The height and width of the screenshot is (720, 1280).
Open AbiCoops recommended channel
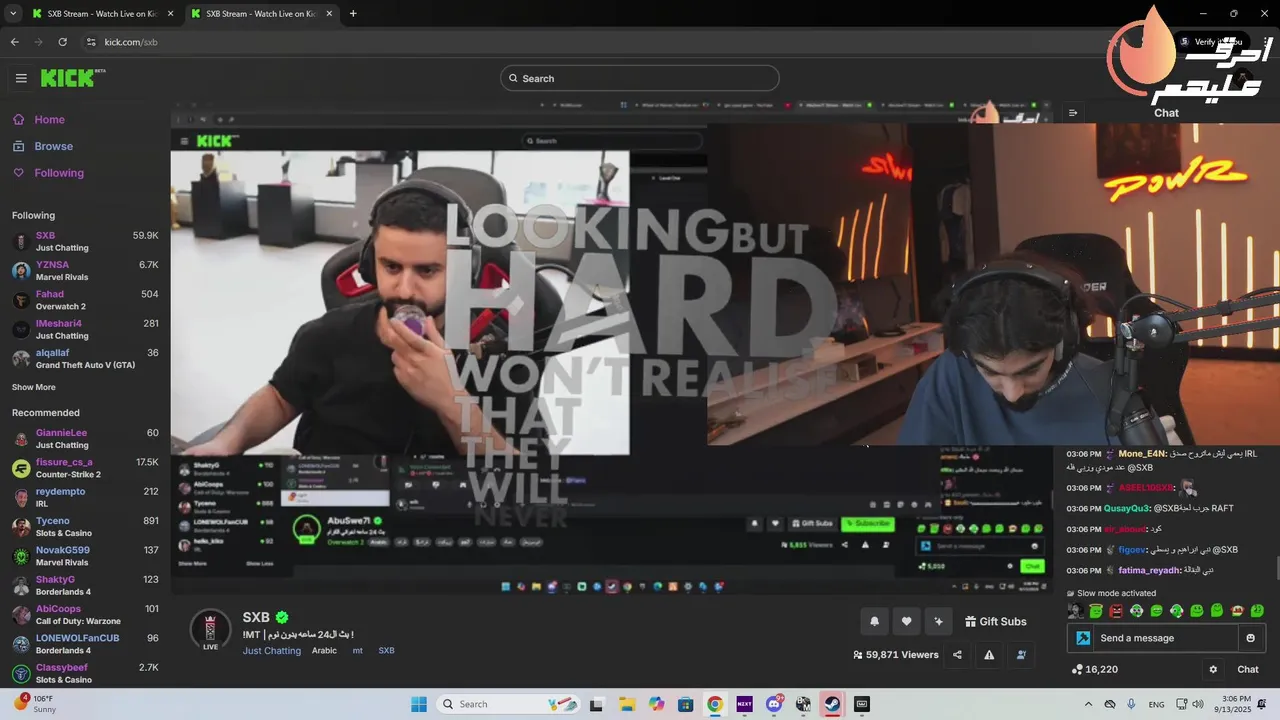(x=85, y=614)
